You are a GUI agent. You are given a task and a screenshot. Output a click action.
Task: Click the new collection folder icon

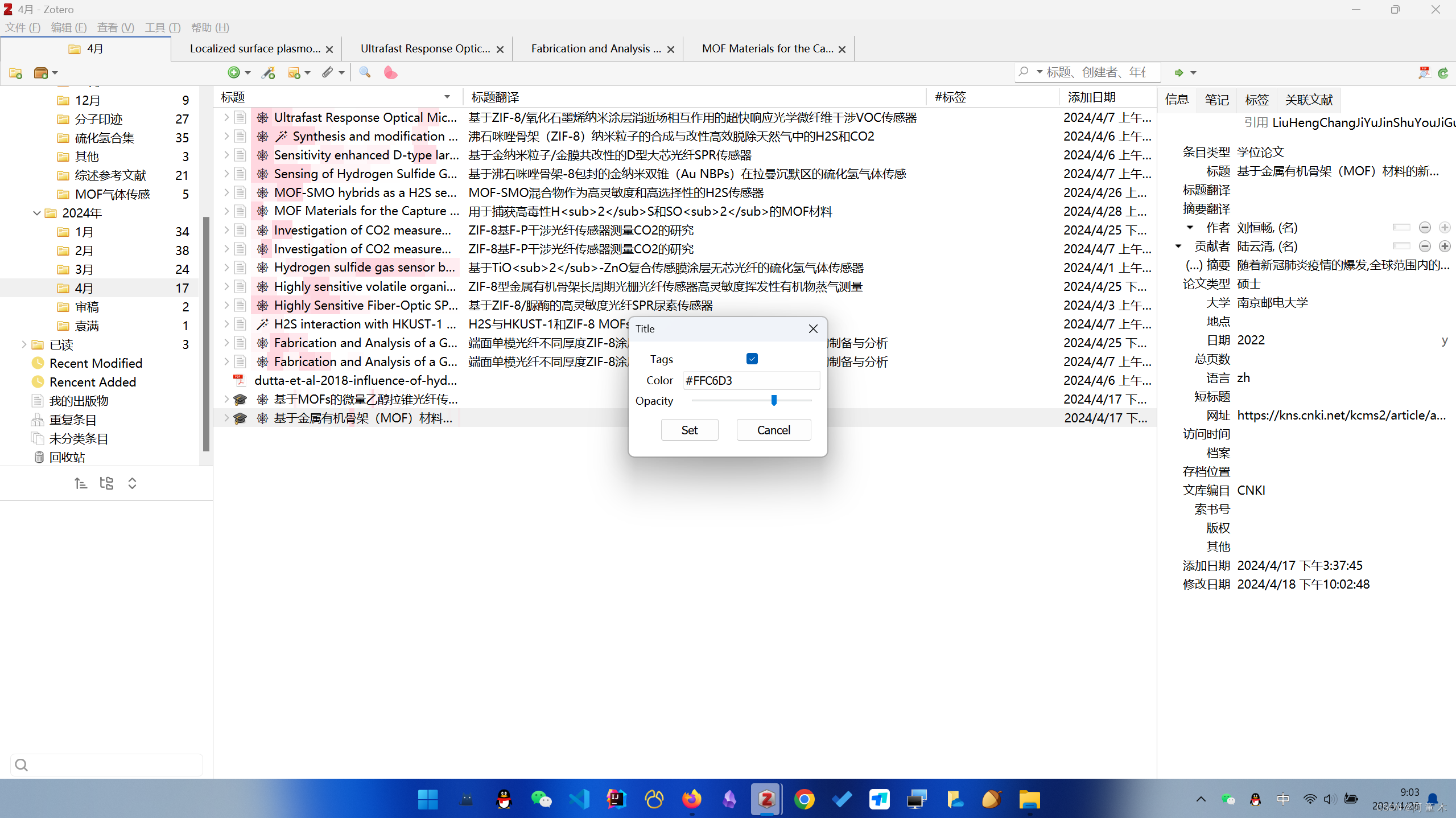(16, 73)
